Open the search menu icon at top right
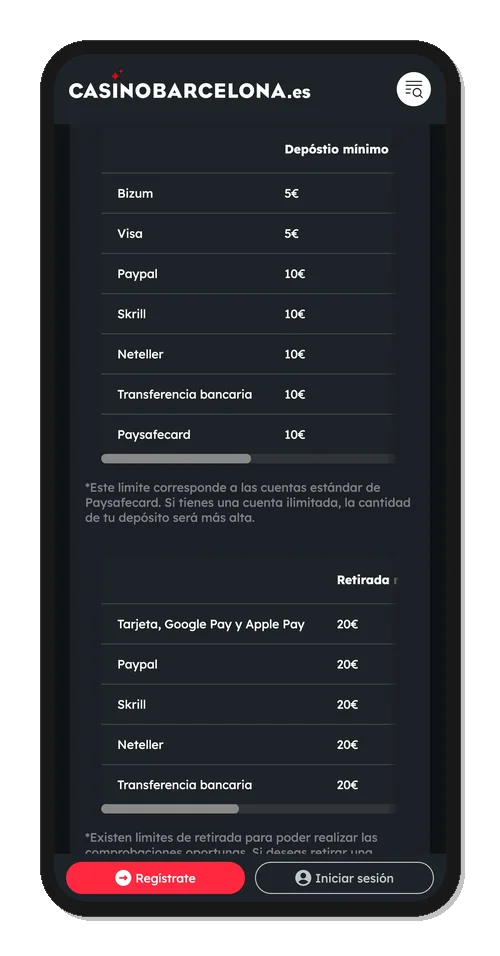The image size is (500, 956). (x=413, y=90)
